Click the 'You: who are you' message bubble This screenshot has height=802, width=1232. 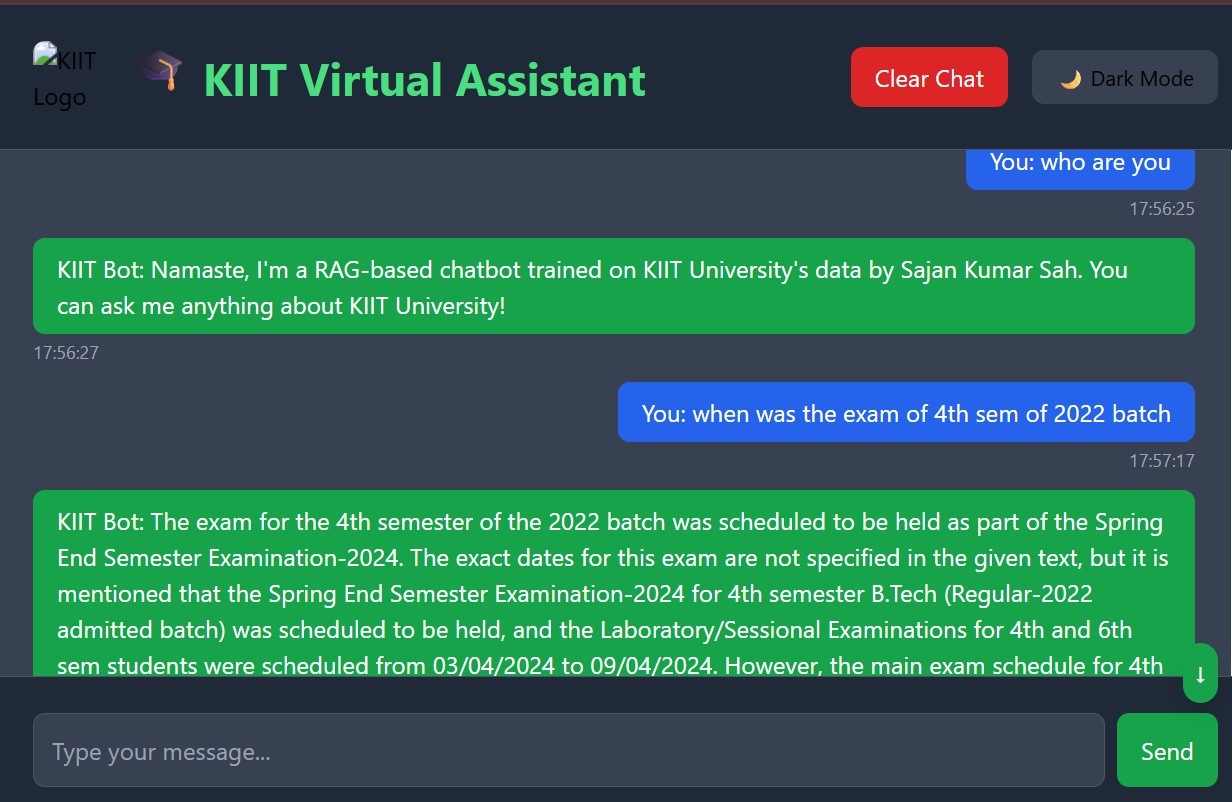click(x=1080, y=162)
